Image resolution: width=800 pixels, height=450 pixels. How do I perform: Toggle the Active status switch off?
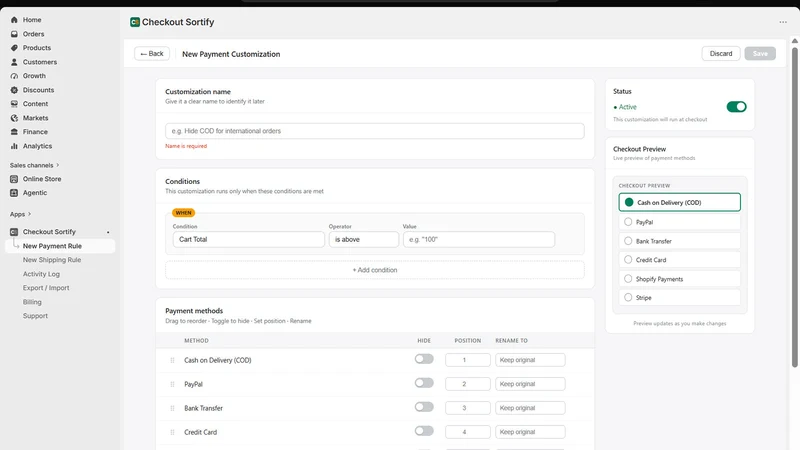click(x=736, y=107)
